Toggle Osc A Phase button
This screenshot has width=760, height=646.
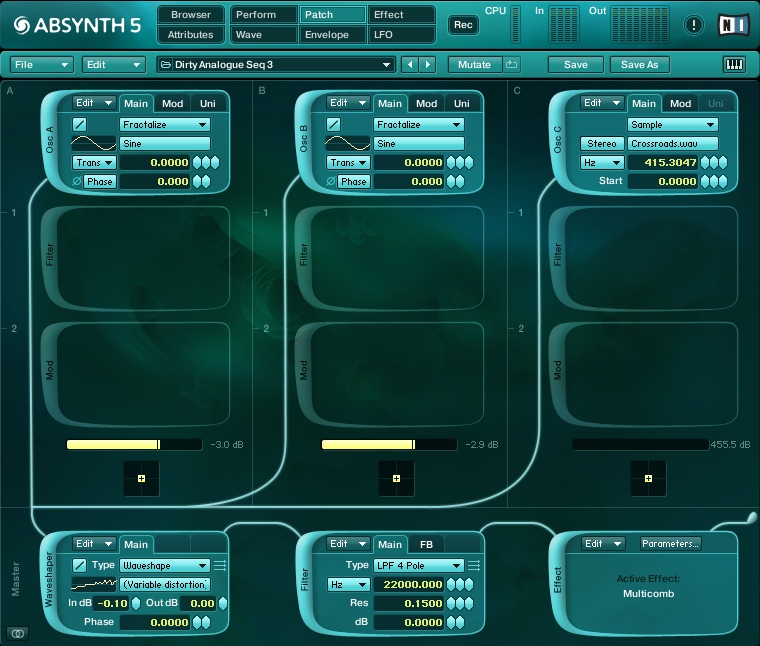(100, 181)
